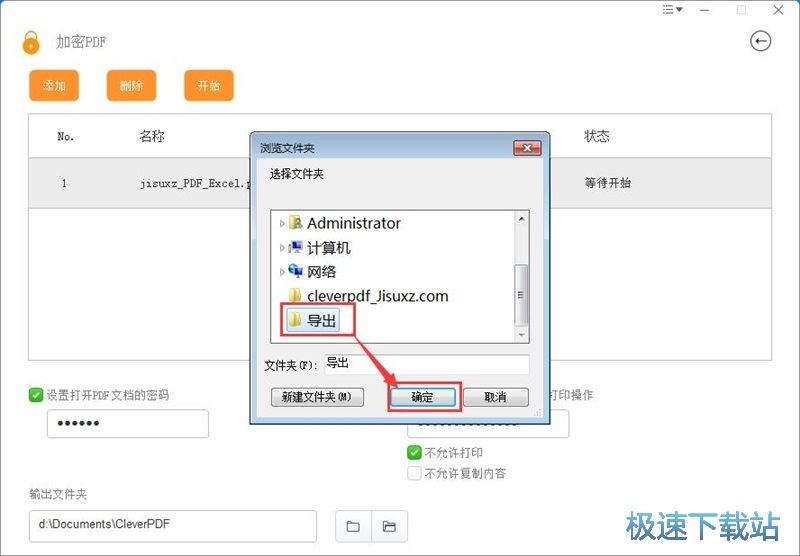Click the browse output folder icon
800x556 pixels.
pyautogui.click(x=353, y=526)
